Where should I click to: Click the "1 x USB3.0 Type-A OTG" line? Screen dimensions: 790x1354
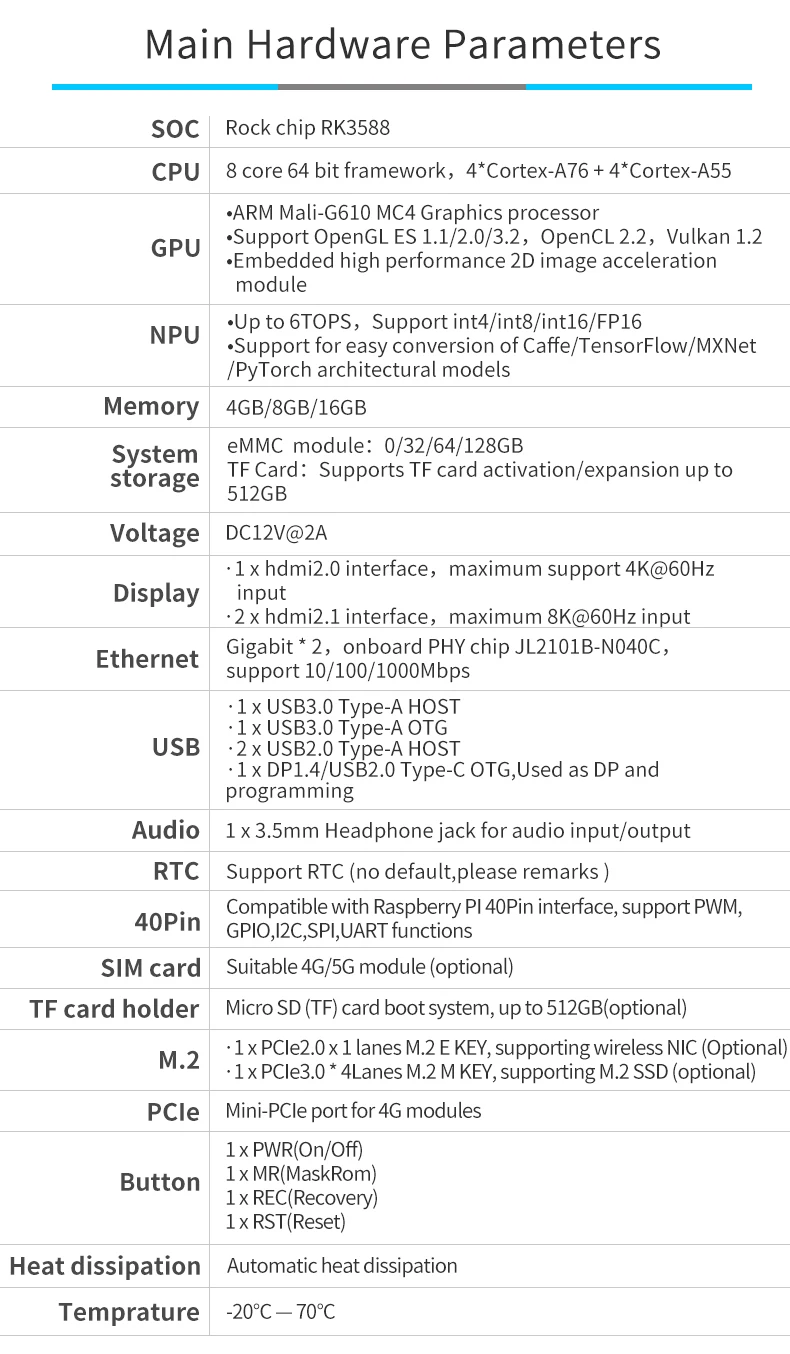click(338, 727)
